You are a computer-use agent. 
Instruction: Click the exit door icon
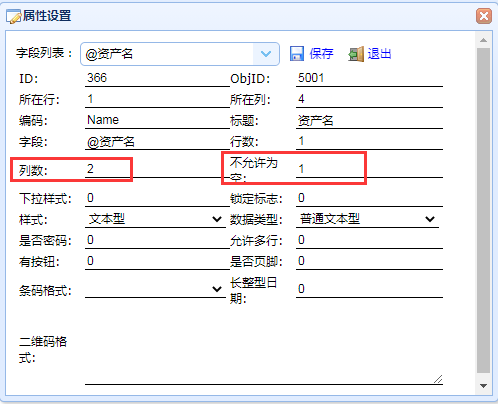tap(356, 54)
